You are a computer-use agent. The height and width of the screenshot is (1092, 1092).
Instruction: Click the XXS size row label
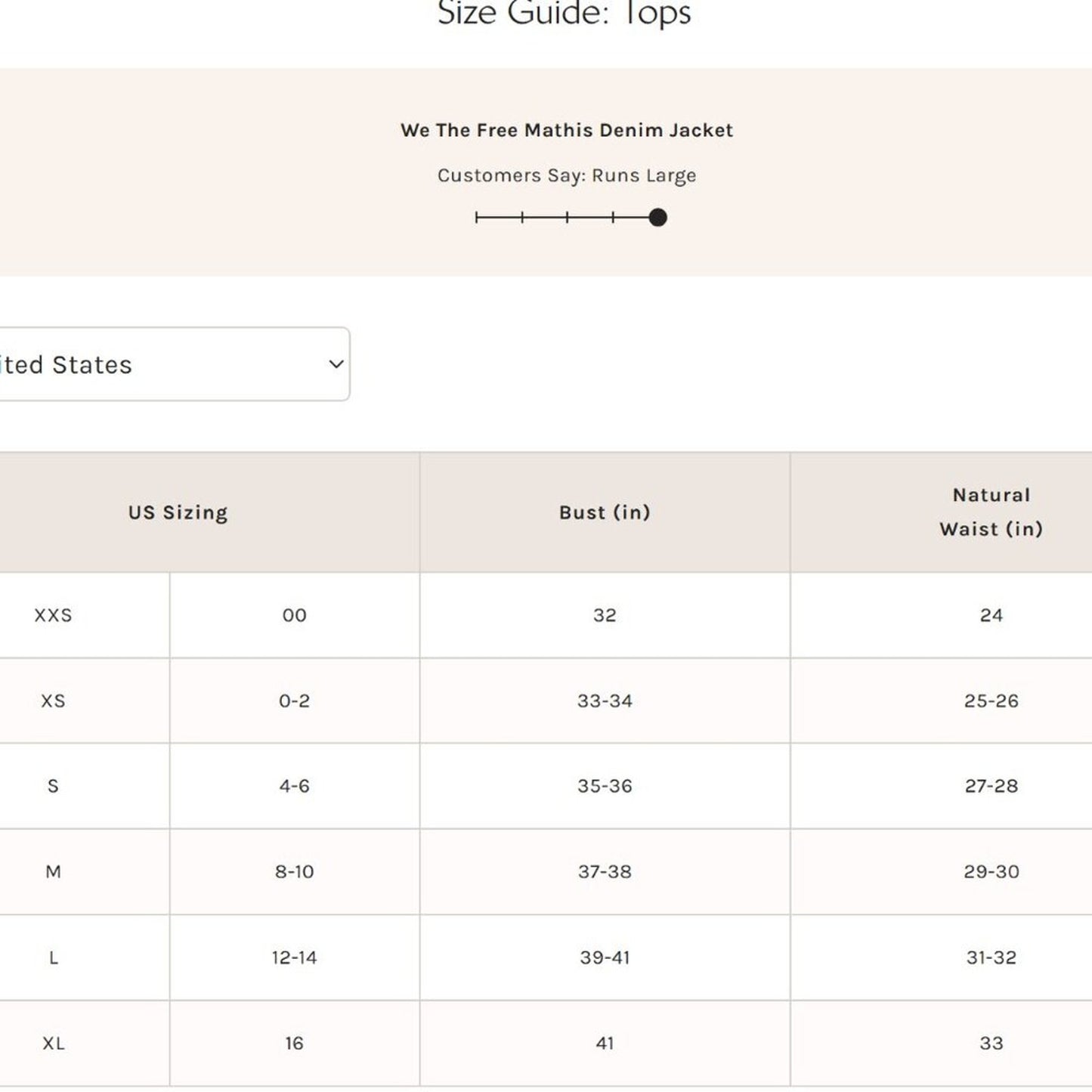coord(53,615)
